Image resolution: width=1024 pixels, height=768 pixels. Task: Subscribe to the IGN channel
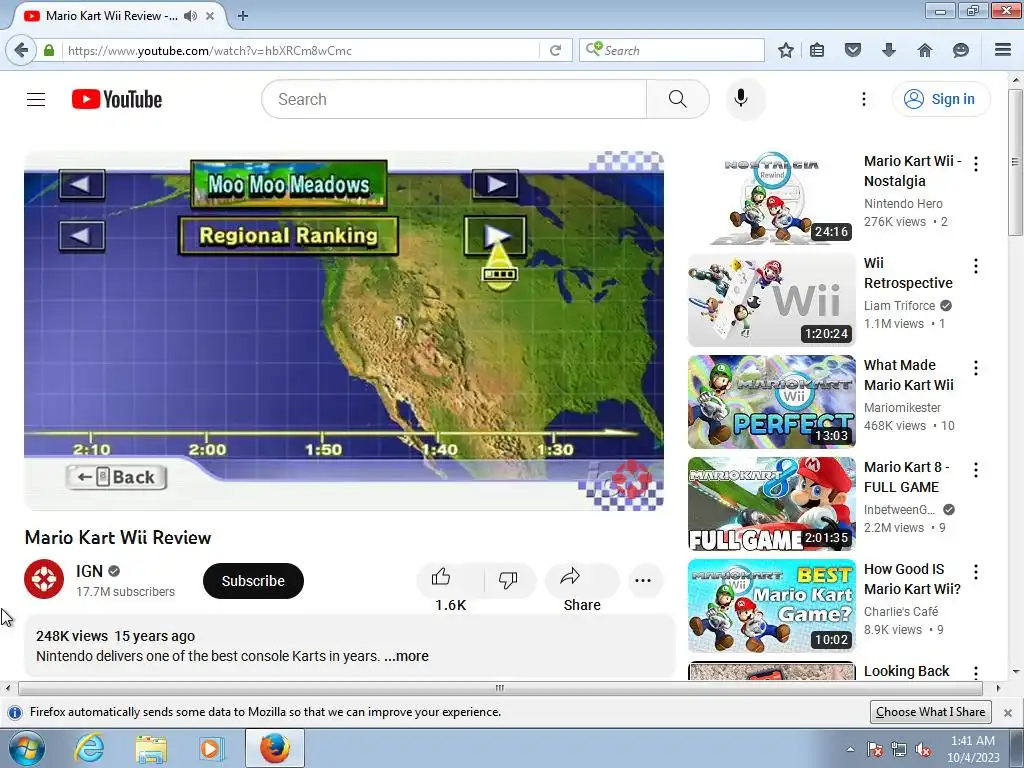[x=253, y=581]
